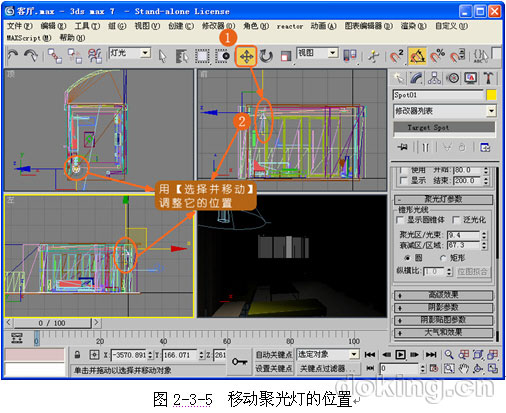Open the 文件 File menu
506x413 pixels.
(x=20, y=26)
